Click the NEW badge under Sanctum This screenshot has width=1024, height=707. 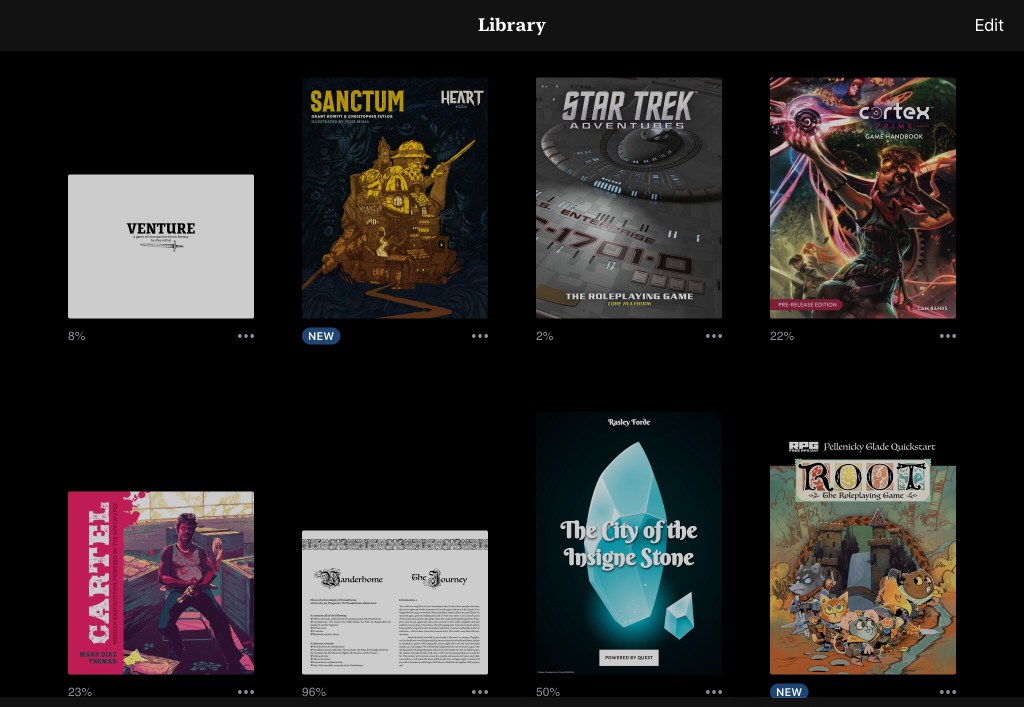click(x=321, y=336)
